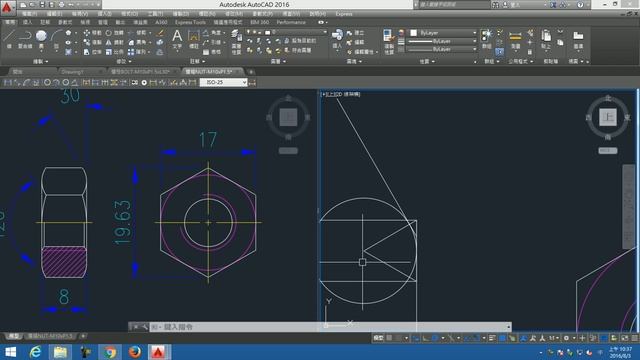The height and width of the screenshot is (360, 640).
Task: Click the ByLayer object color swatch
Action: click(413, 33)
